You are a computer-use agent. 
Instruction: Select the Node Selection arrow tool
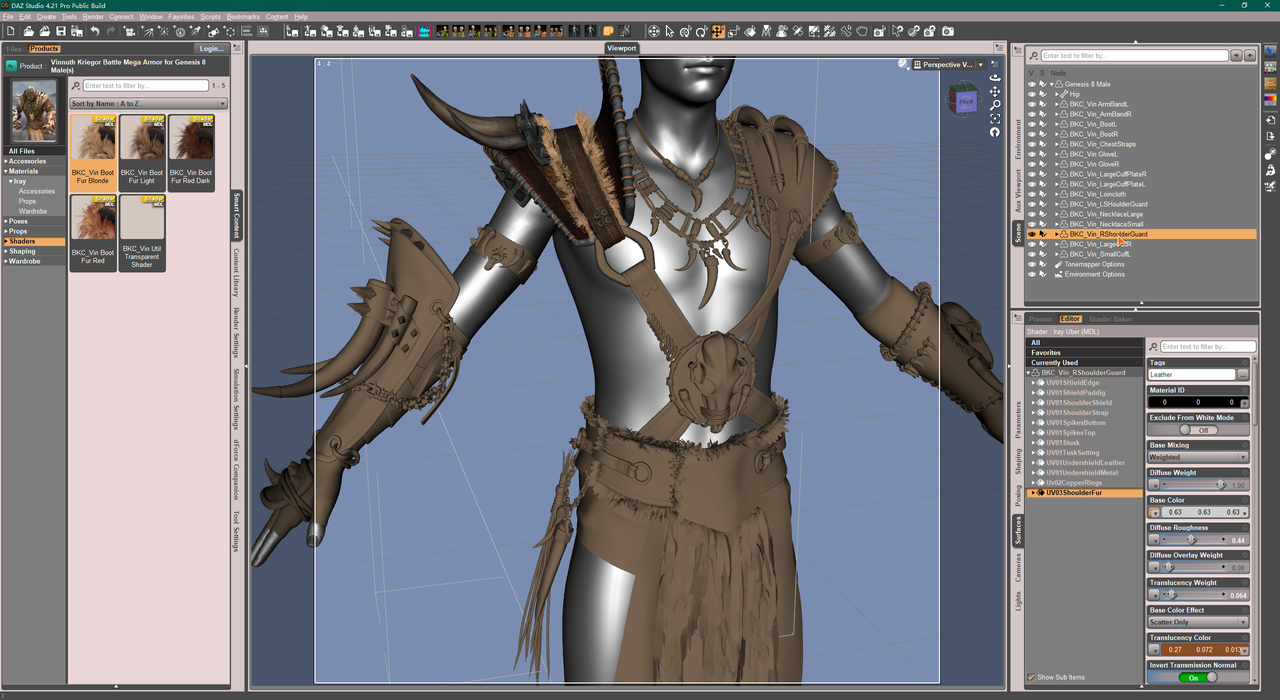point(669,31)
